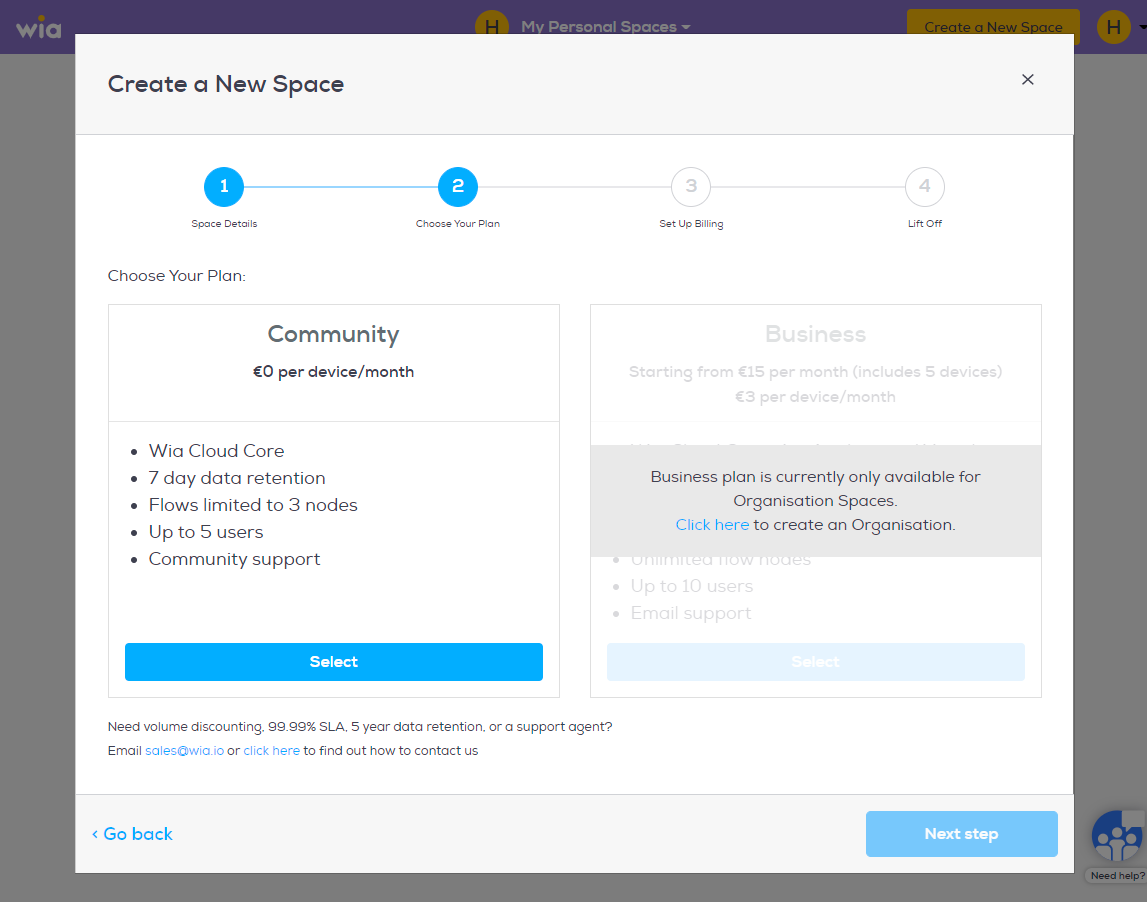Viewport: 1147px width, 902px height.
Task: Click the space avatar H beside My Personal Spaces
Action: 492,25
